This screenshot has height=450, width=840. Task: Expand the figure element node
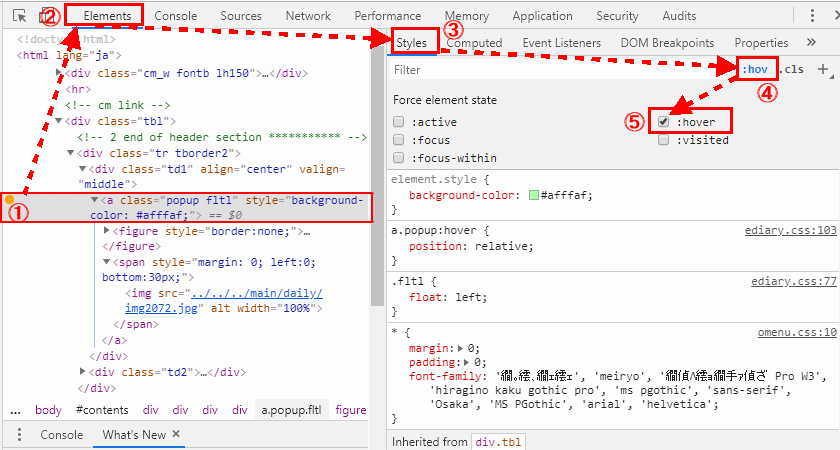coord(109,231)
